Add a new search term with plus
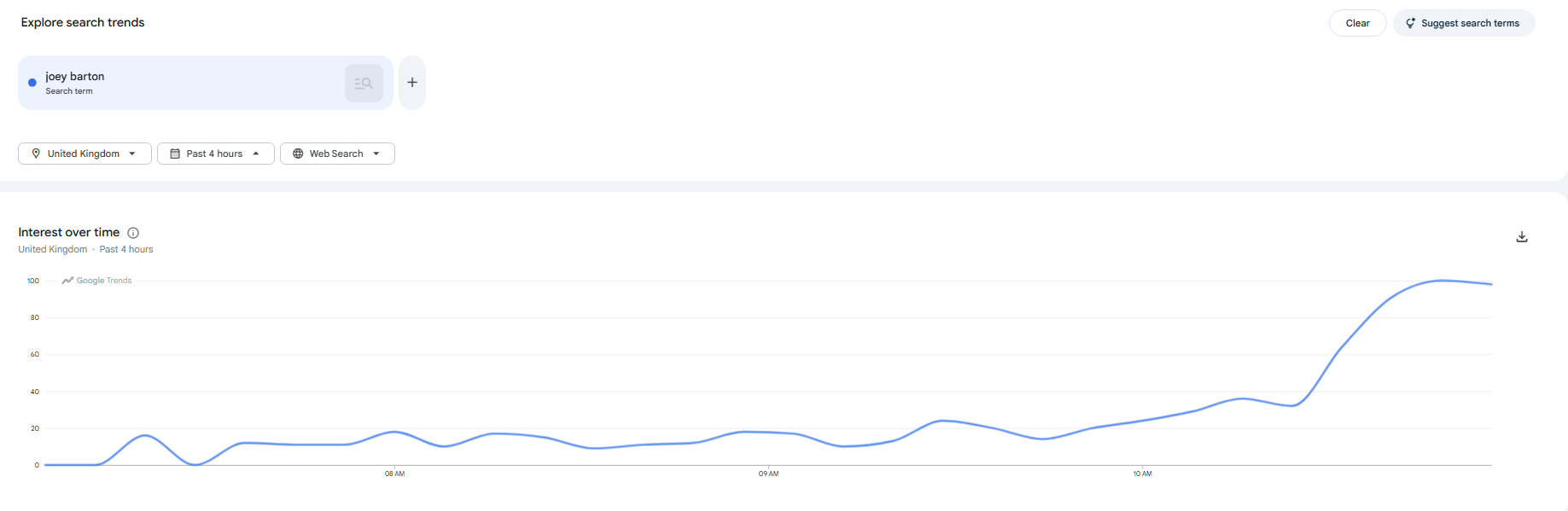 [412, 83]
